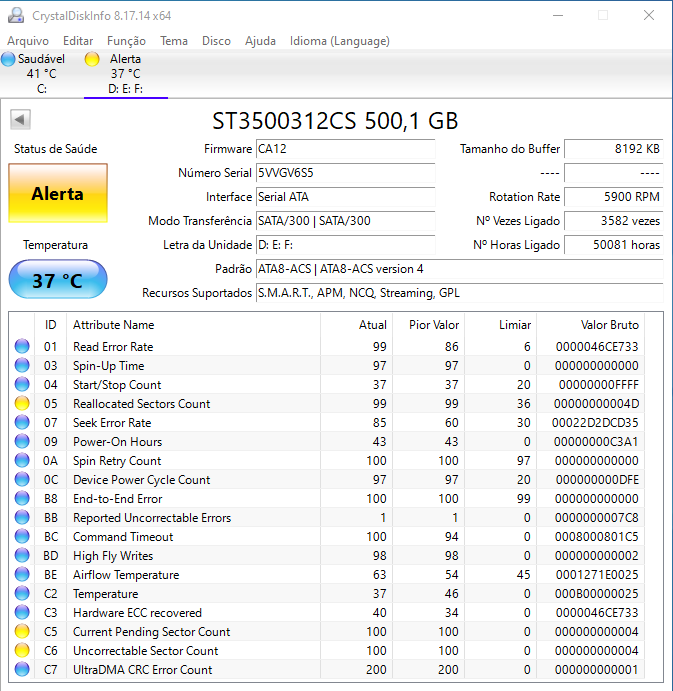Click the yellow orb on Alerta drive tab
The height and width of the screenshot is (691, 673).
[x=92, y=59]
